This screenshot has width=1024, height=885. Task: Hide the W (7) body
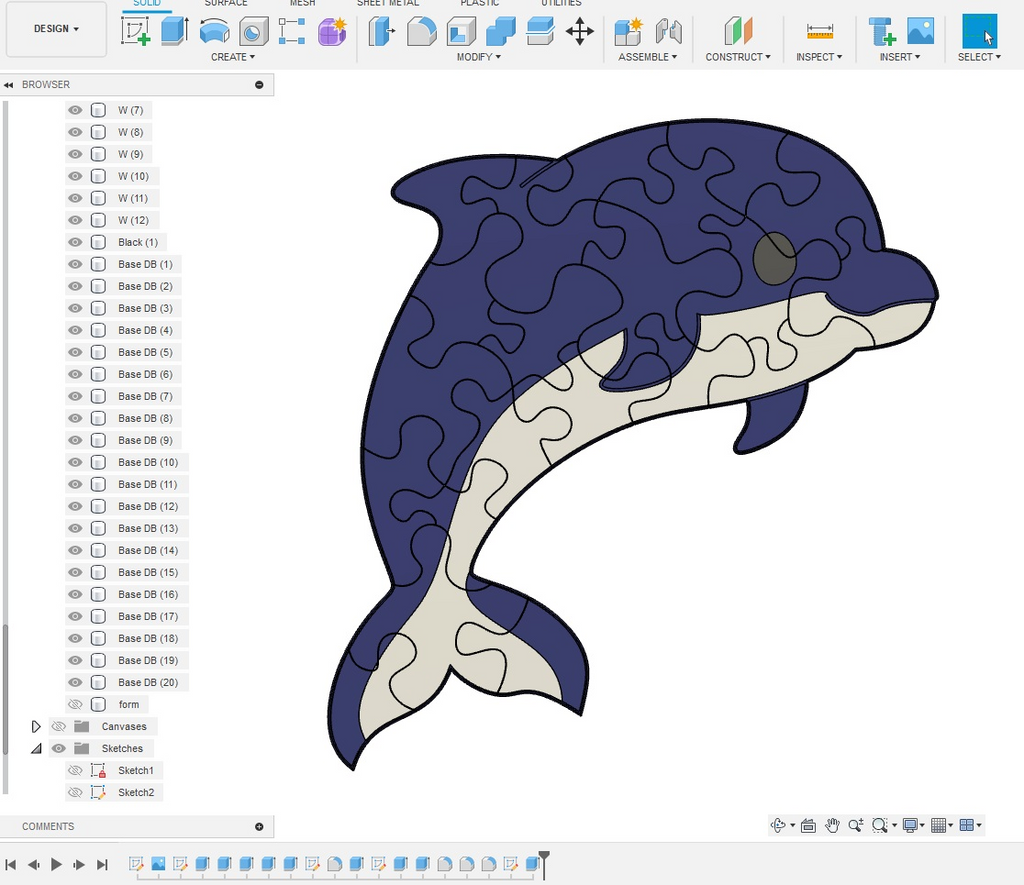pos(75,110)
